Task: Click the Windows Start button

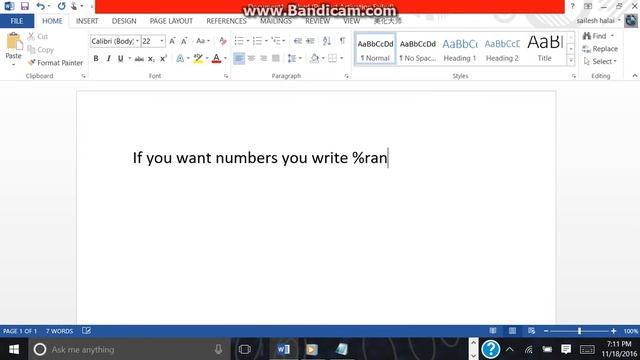Action: click(14, 349)
